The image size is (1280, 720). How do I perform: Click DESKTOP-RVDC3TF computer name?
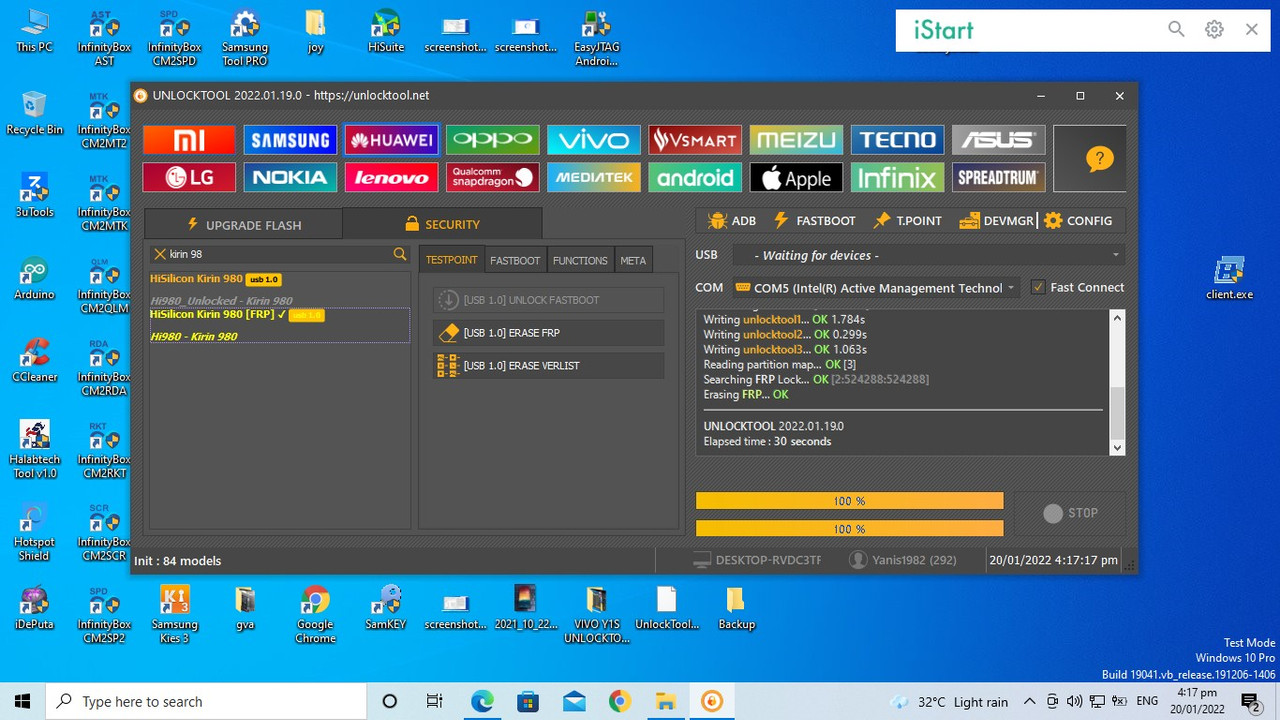(757, 560)
